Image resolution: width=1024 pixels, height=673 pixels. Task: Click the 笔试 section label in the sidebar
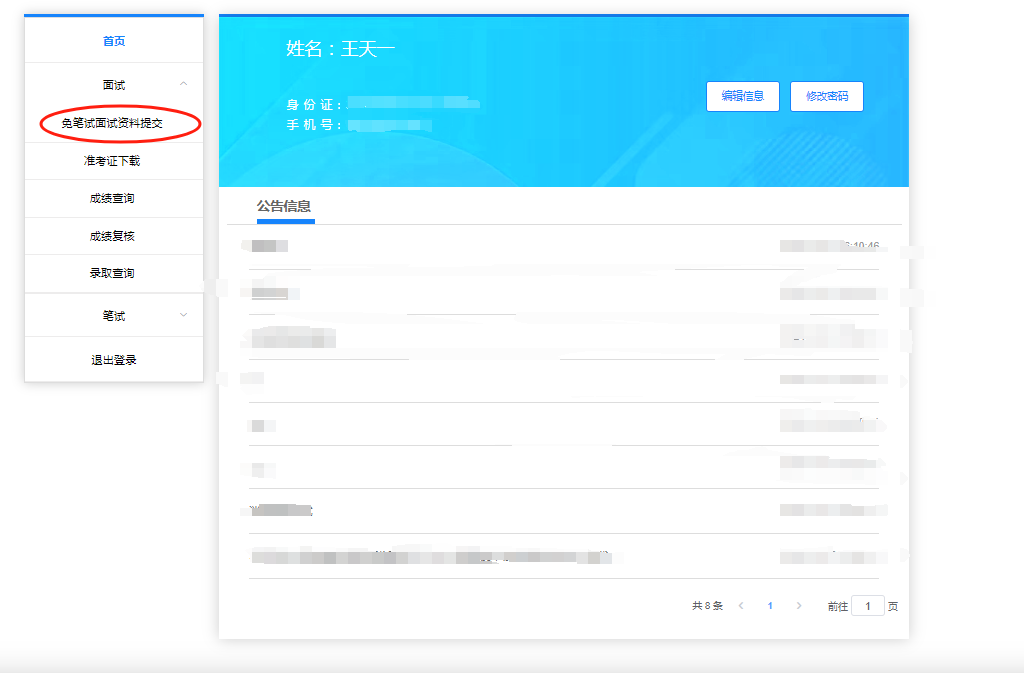coord(114,315)
